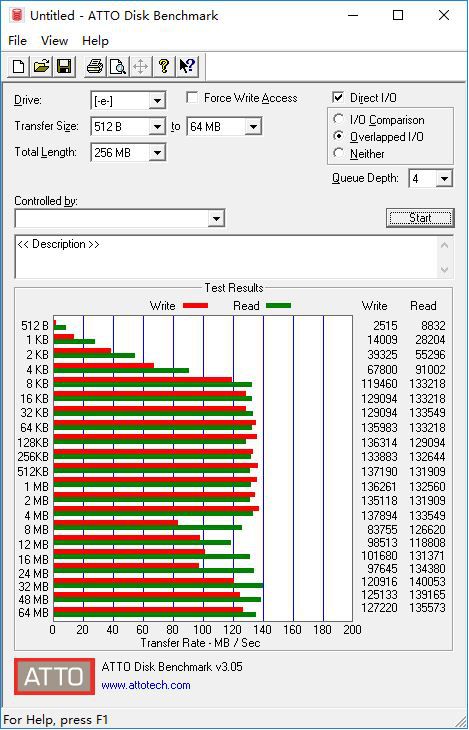Screen dimensions: 469x730
Task: Enable Force Write Access checkbox
Action: pyautogui.click(x=192, y=98)
